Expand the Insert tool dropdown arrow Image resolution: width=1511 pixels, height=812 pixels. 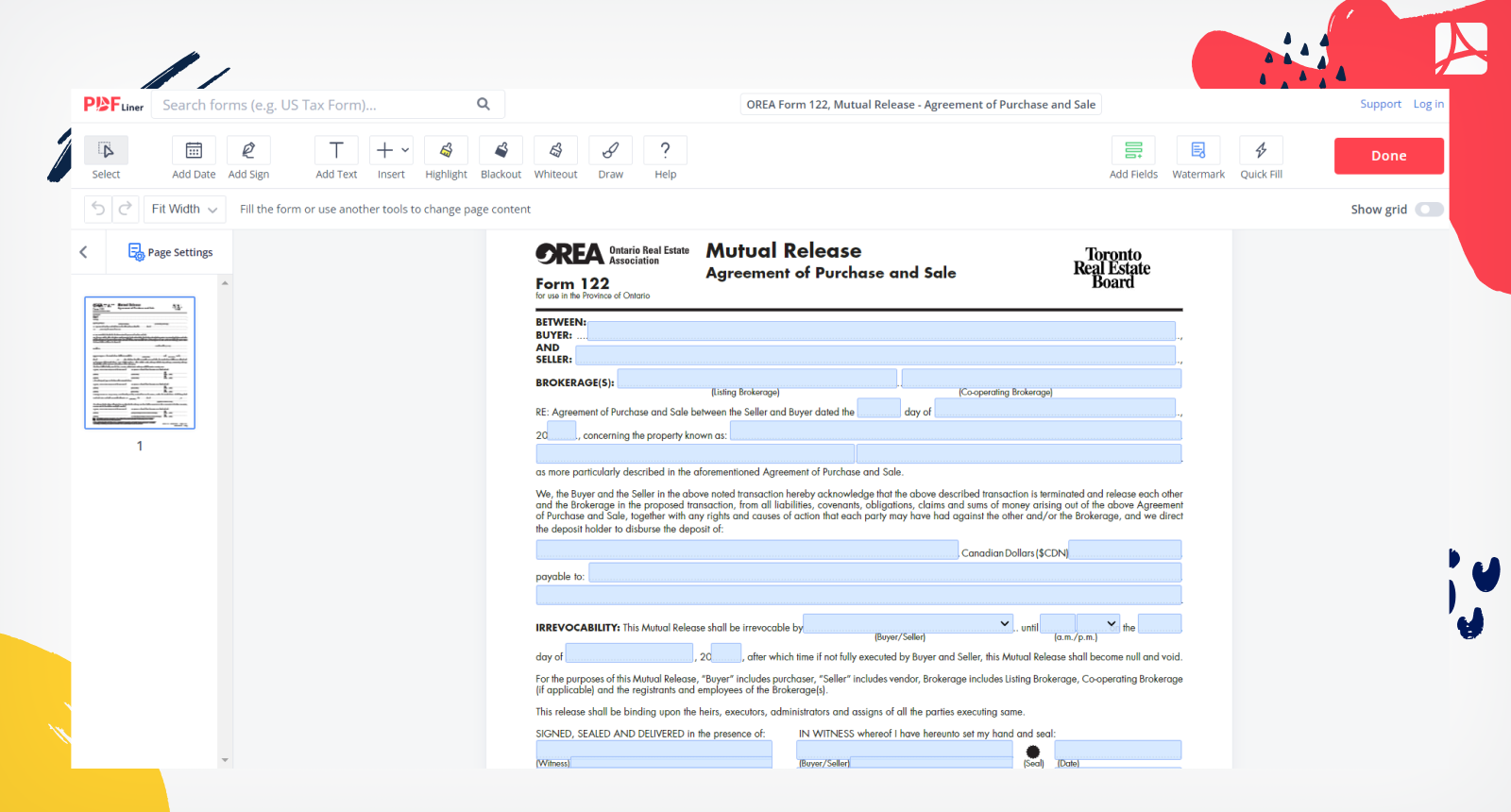point(405,150)
